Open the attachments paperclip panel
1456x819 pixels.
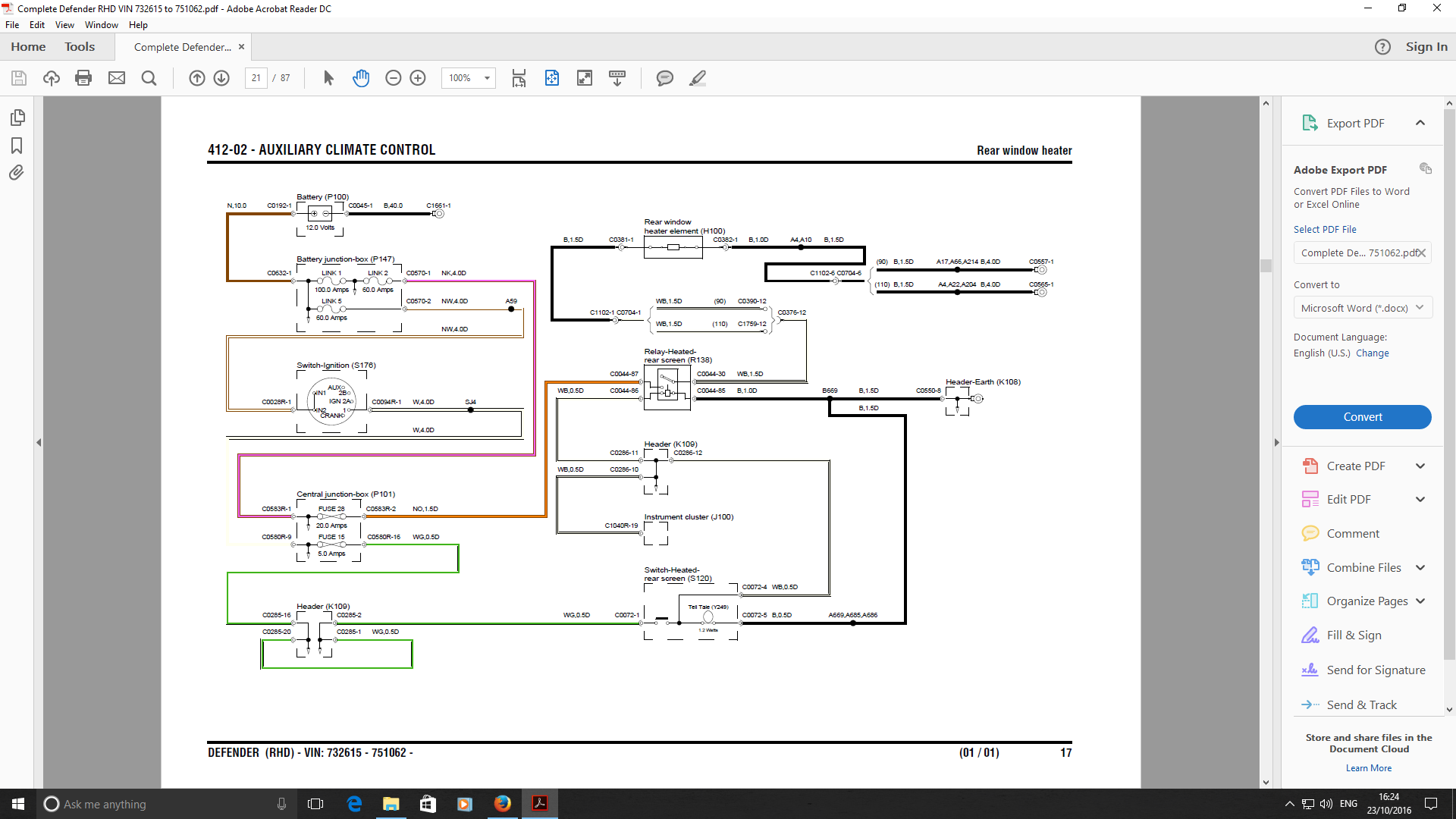17,173
